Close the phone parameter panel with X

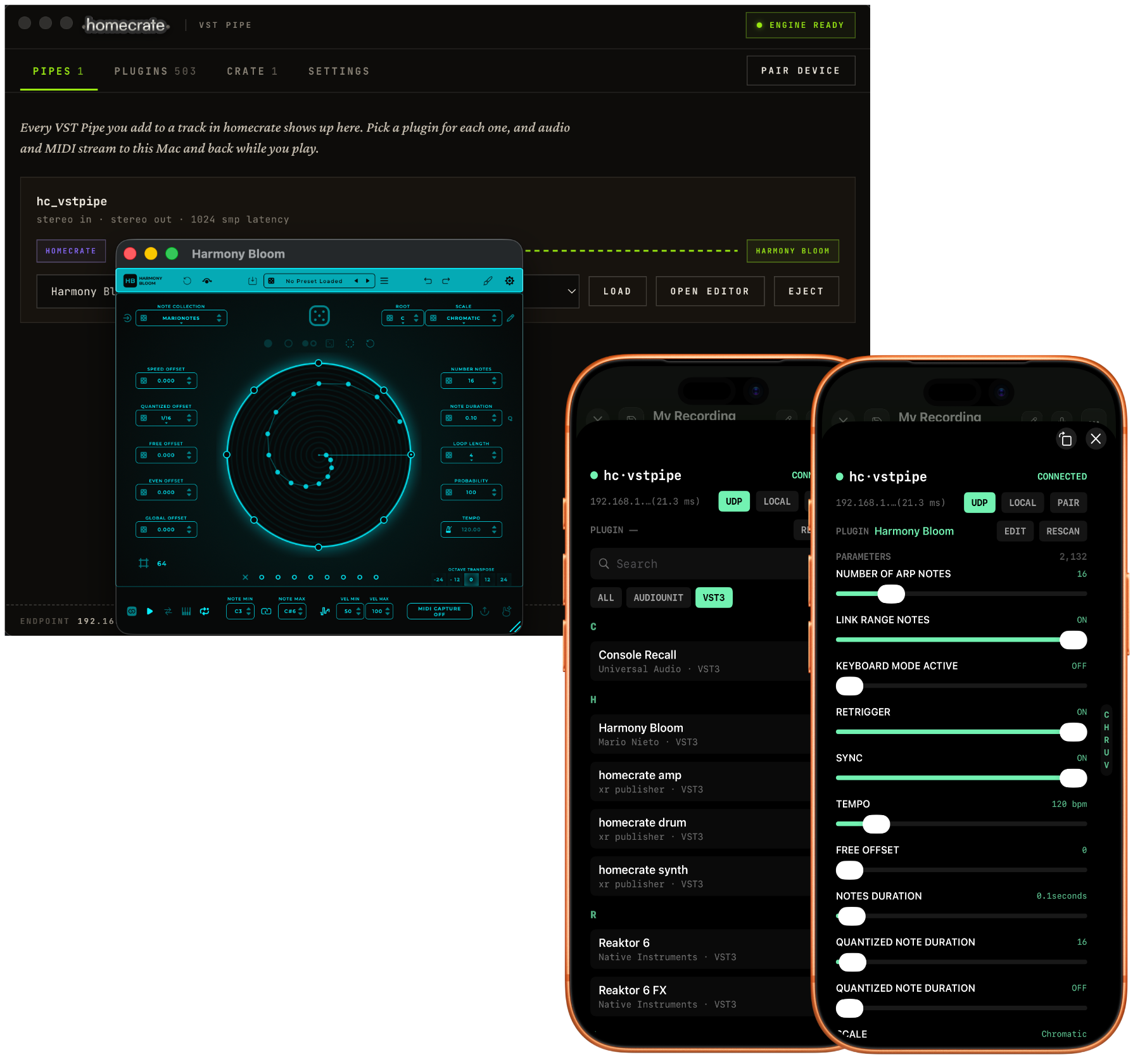point(1096,439)
